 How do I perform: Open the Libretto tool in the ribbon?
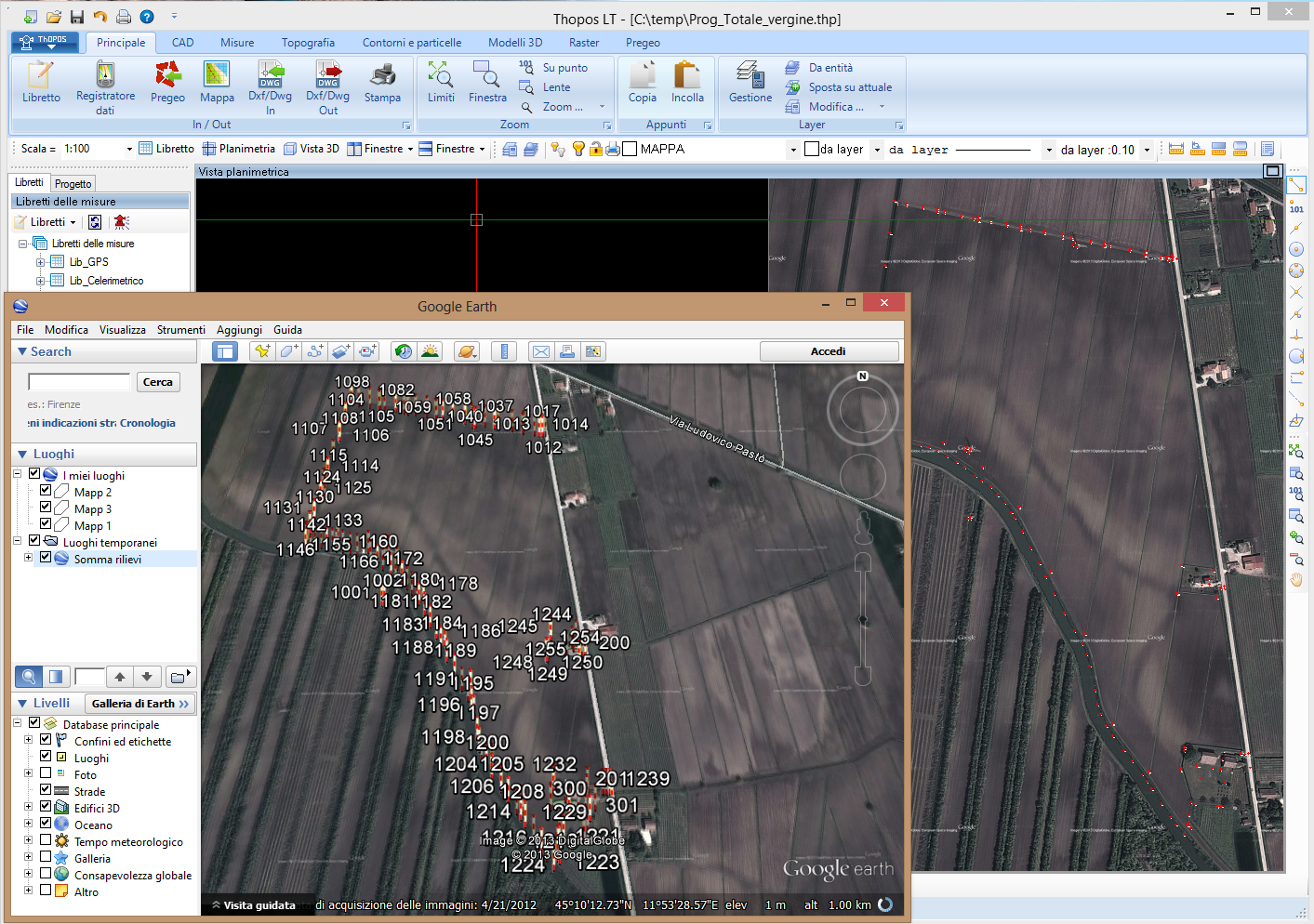(x=41, y=82)
